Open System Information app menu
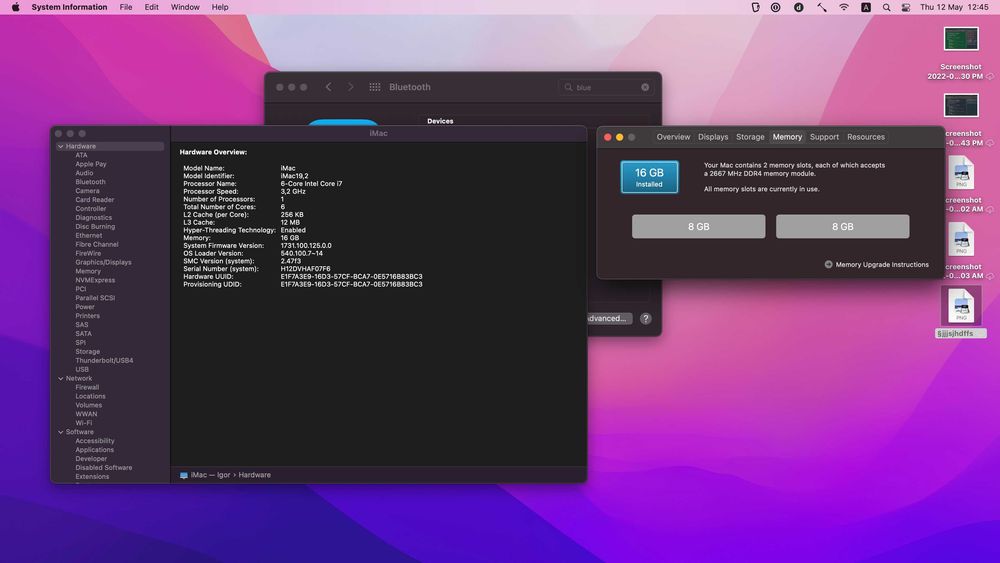 coord(69,7)
